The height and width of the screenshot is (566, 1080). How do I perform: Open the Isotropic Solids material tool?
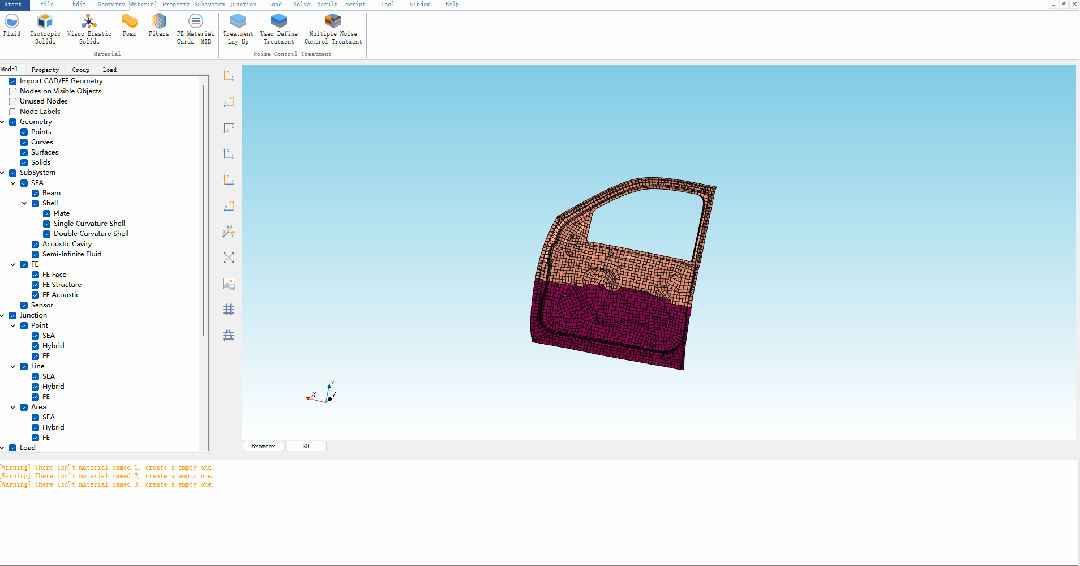[45, 29]
